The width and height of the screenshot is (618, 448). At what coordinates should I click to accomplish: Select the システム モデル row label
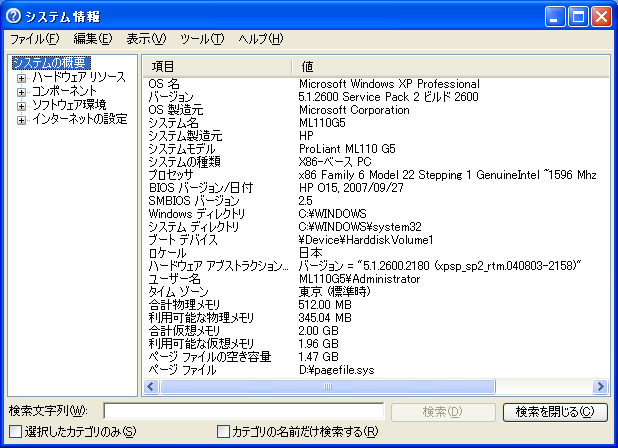coord(182,149)
